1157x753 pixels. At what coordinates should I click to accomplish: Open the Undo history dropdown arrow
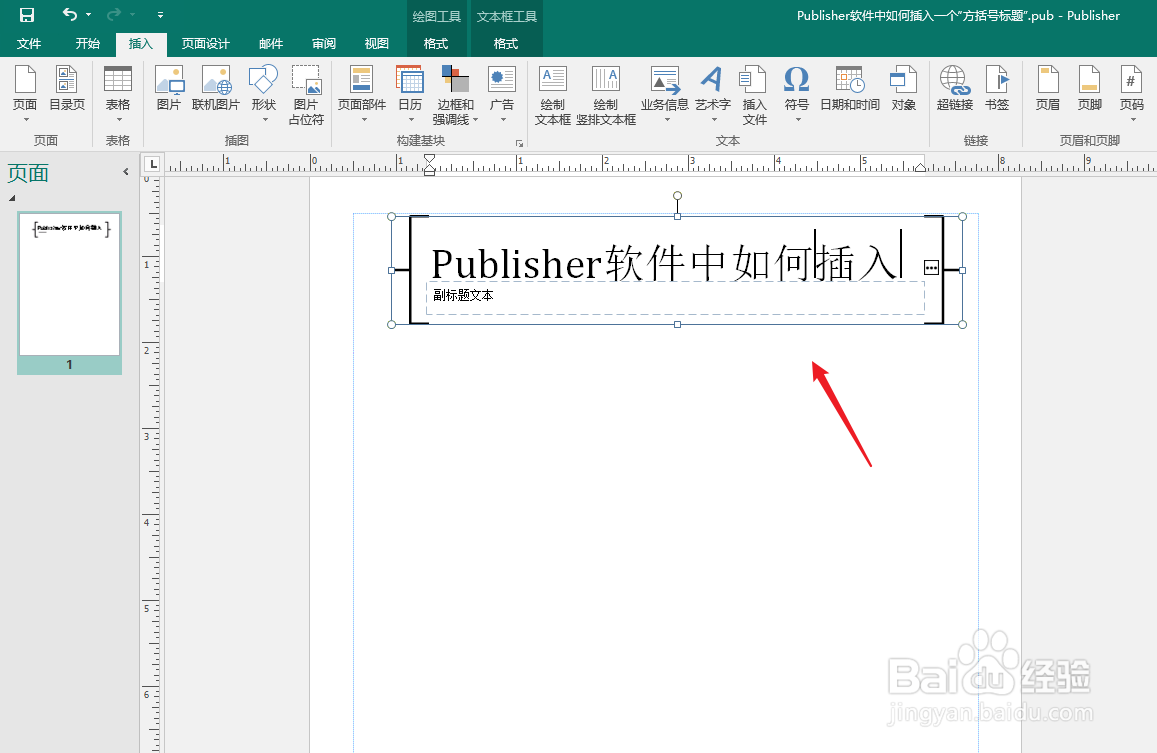point(89,15)
